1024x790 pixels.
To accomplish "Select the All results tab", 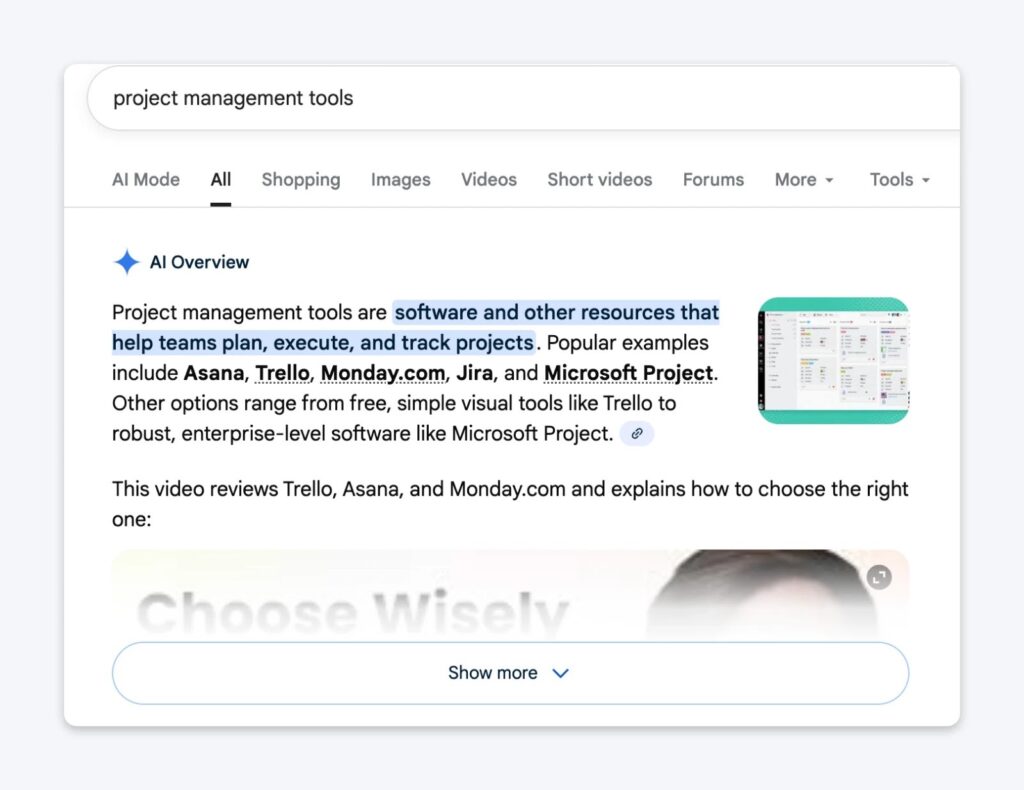I will pos(220,180).
